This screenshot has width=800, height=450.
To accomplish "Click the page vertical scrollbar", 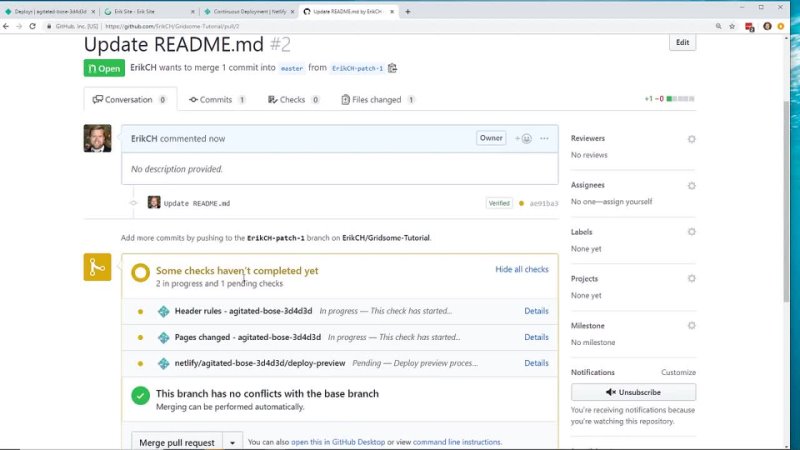I will point(786,202).
